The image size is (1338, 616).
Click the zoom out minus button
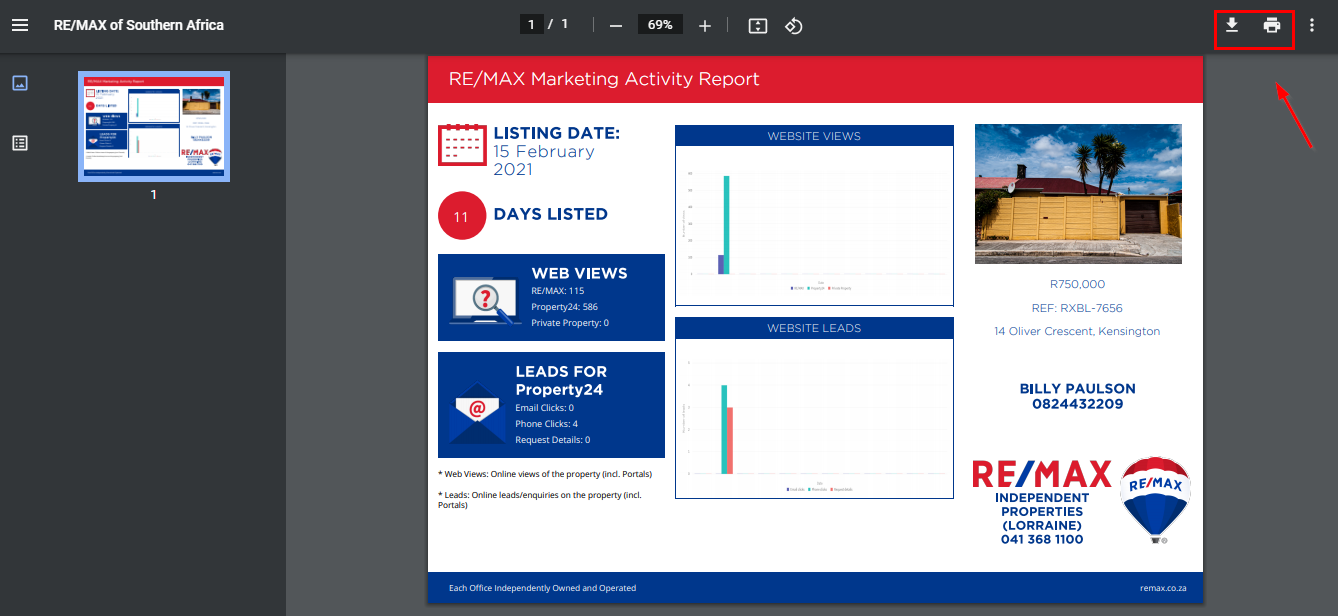tap(616, 25)
